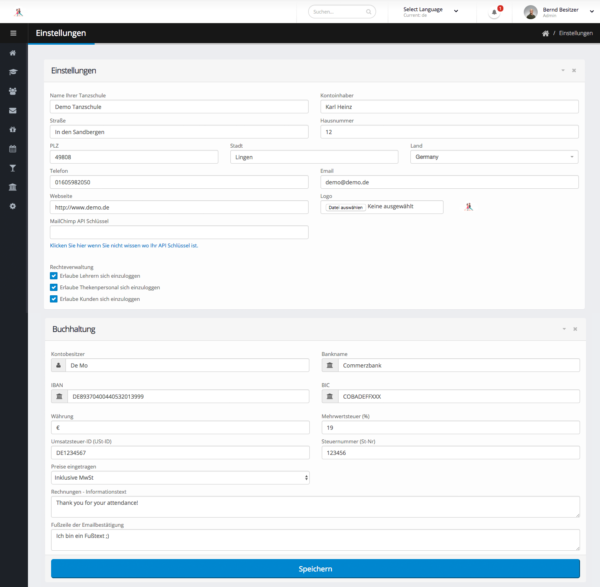Toggle 'Erlaube Lehrern sich einzuloggen' checkbox
This screenshot has height=587, width=600.
(x=54, y=276)
